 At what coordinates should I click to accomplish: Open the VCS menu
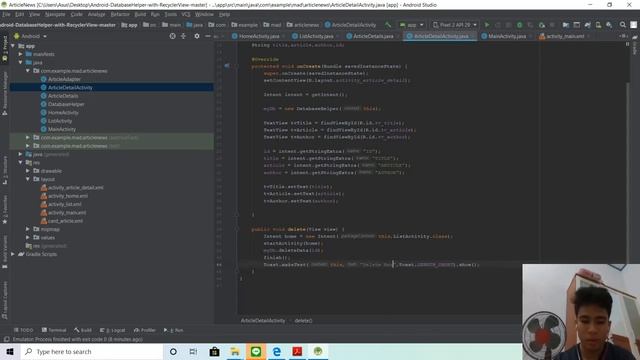pyautogui.click(x=186, y=14)
